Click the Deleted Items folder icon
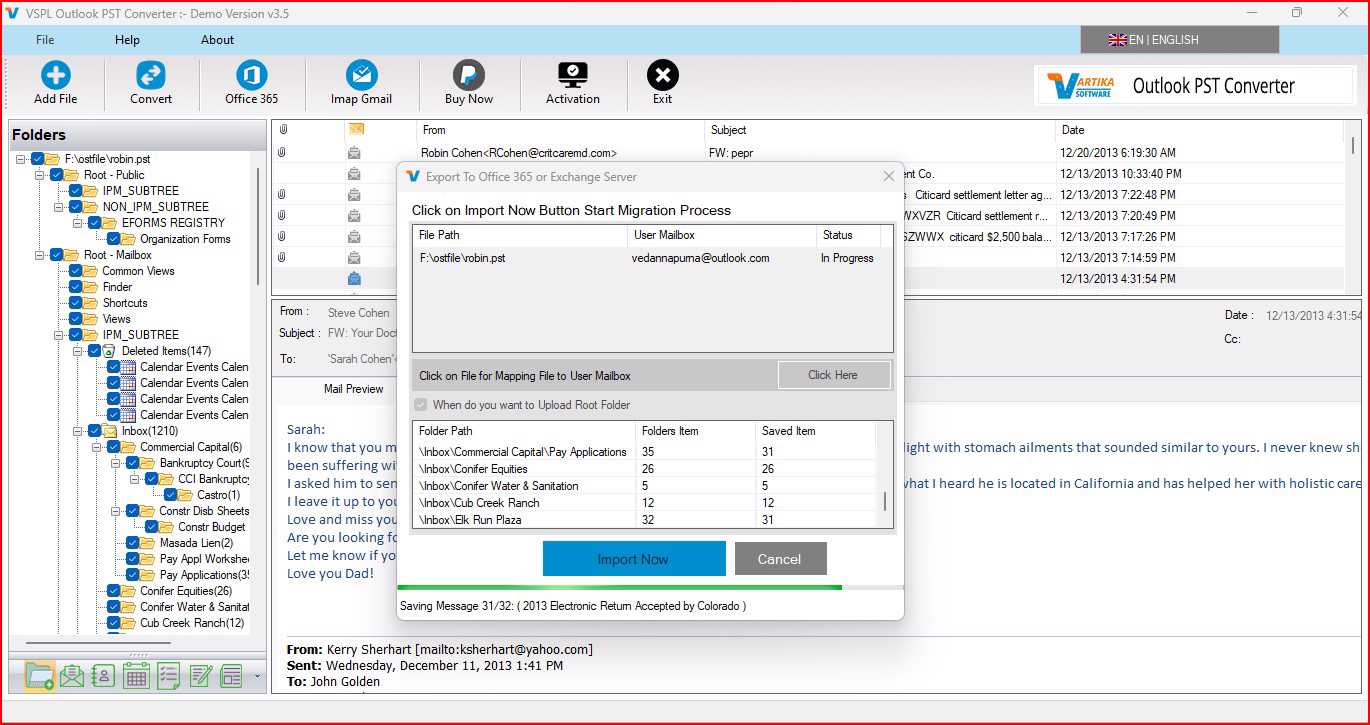The height and width of the screenshot is (725, 1370). [109, 351]
